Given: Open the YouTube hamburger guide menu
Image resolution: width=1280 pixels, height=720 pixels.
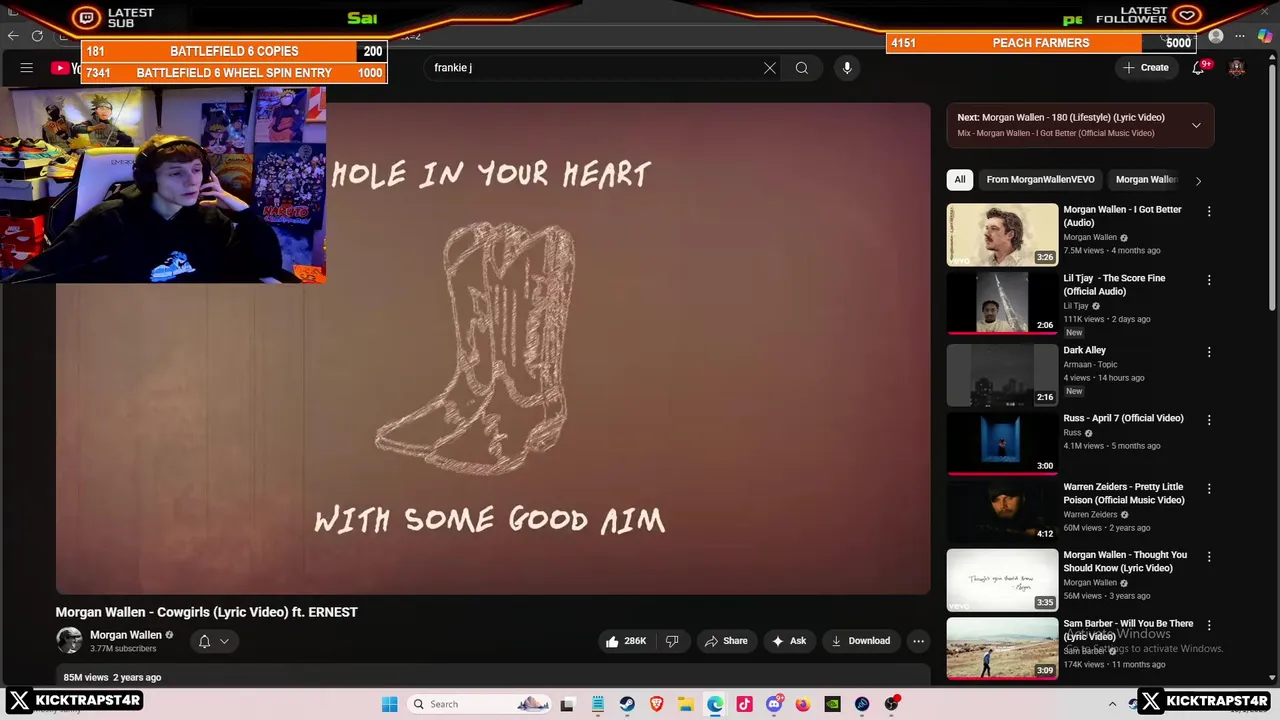Looking at the screenshot, I should [x=27, y=68].
